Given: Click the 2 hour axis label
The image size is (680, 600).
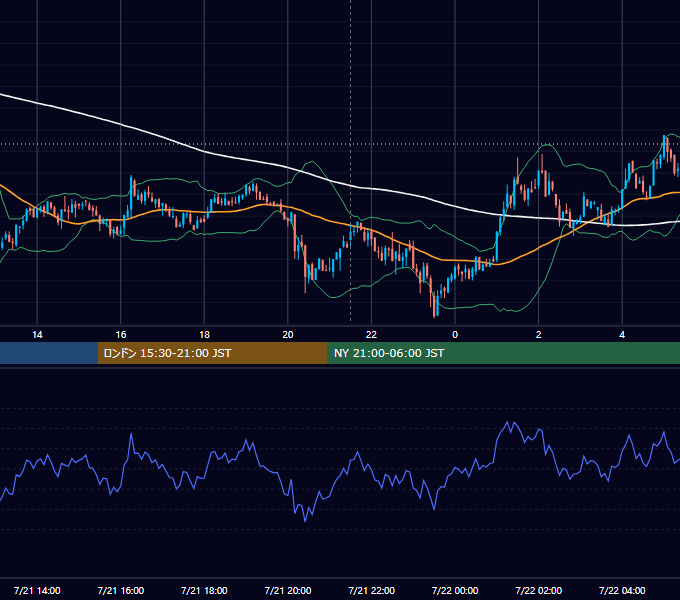Looking at the screenshot, I should [539, 335].
